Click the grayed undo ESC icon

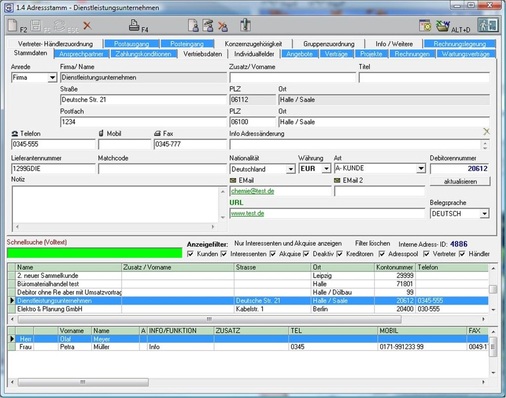pyautogui.click(x=60, y=26)
